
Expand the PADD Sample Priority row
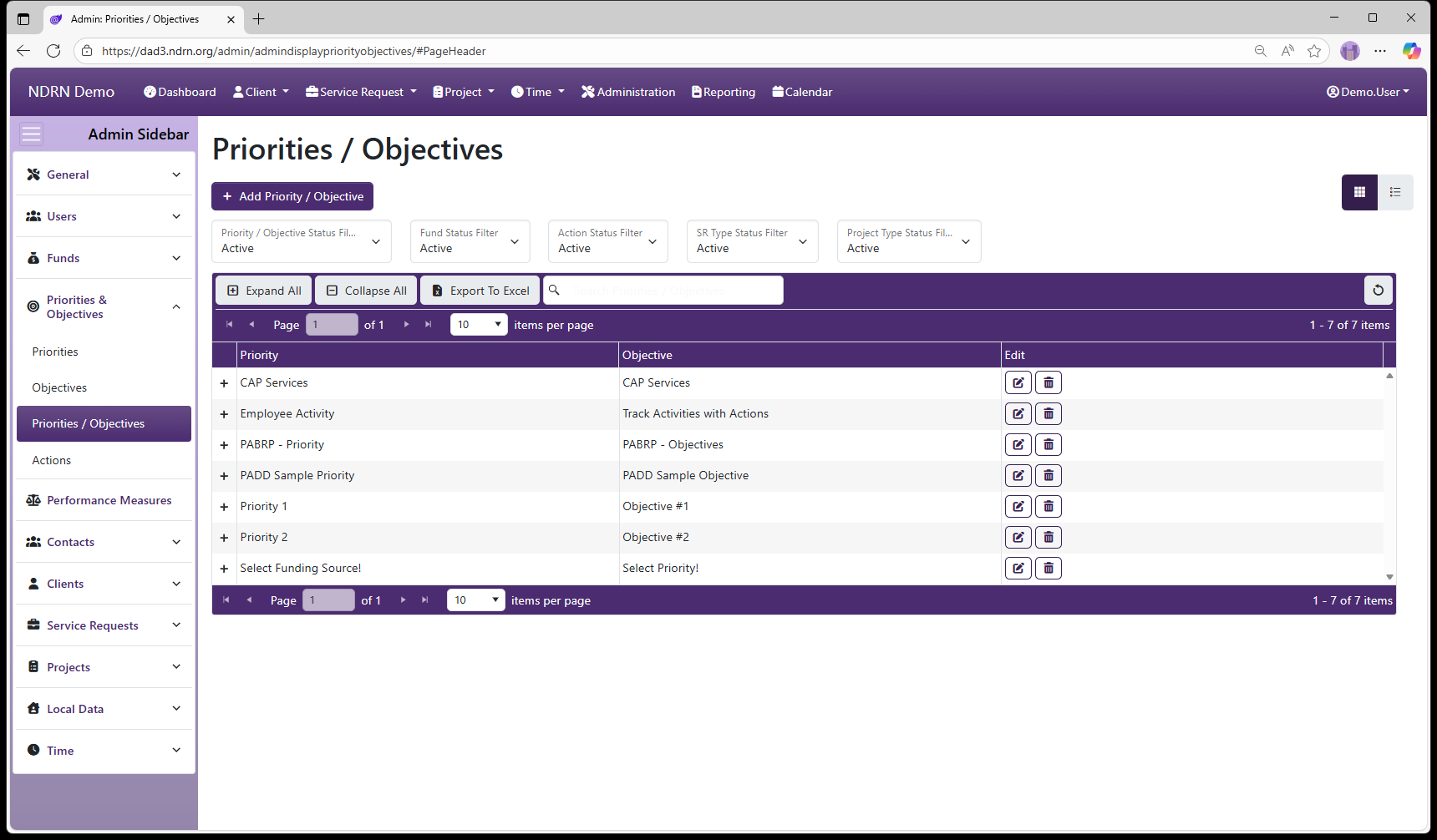[x=224, y=476]
